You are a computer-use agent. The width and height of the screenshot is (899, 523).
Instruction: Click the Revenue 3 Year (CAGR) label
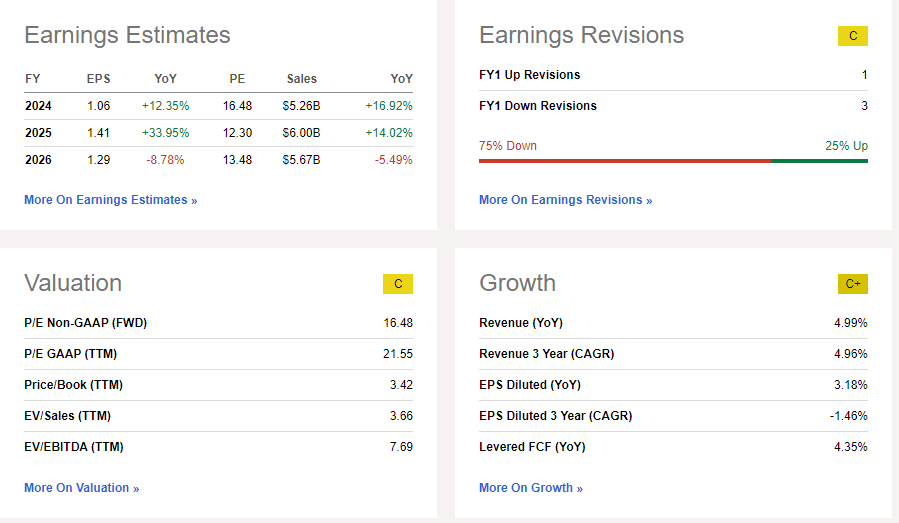pos(546,354)
